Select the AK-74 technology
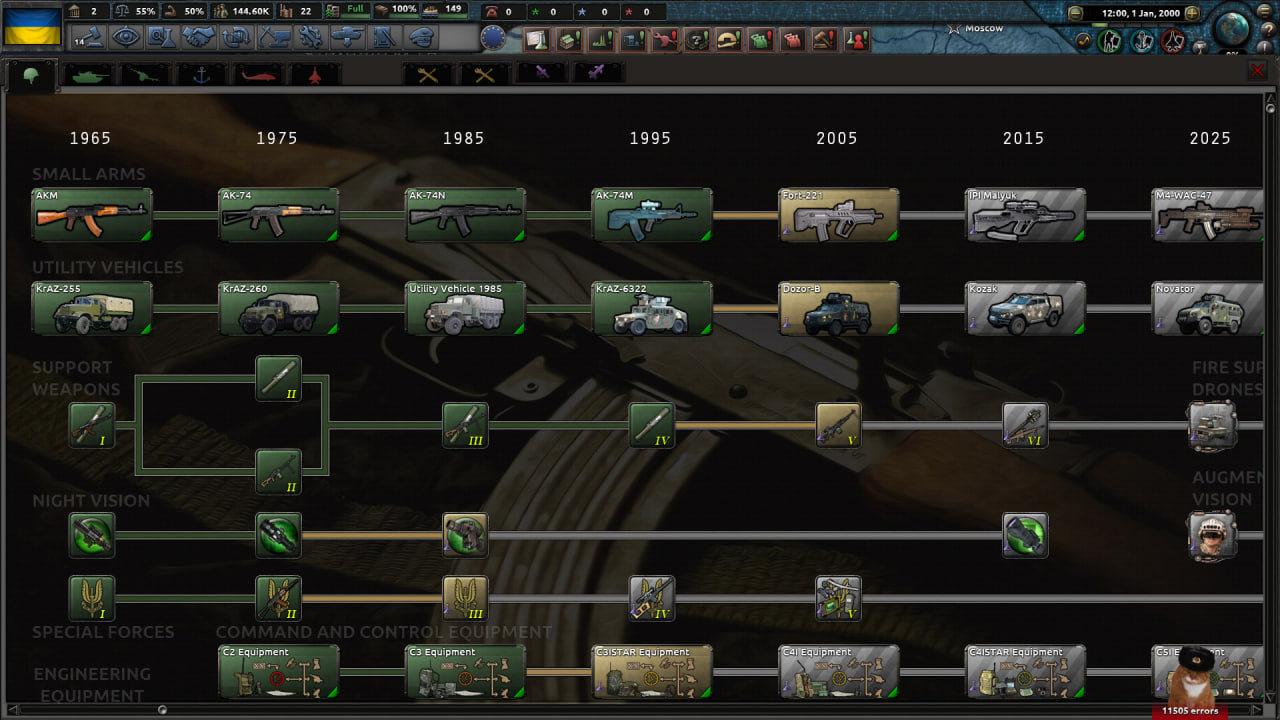1280x720 pixels. click(279, 215)
